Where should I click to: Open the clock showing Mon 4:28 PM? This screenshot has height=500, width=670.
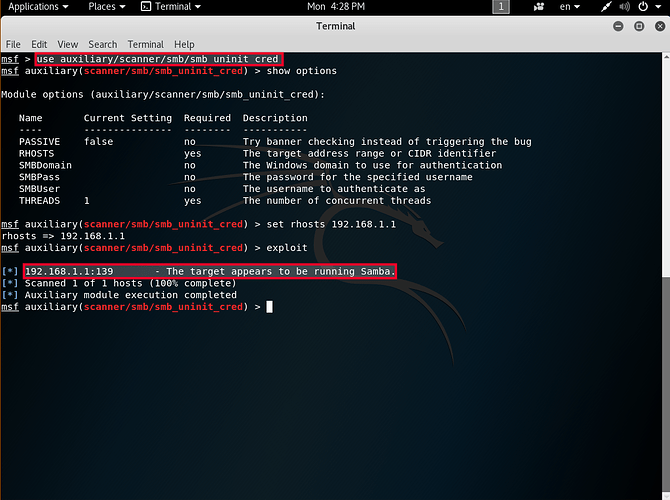tap(335, 7)
